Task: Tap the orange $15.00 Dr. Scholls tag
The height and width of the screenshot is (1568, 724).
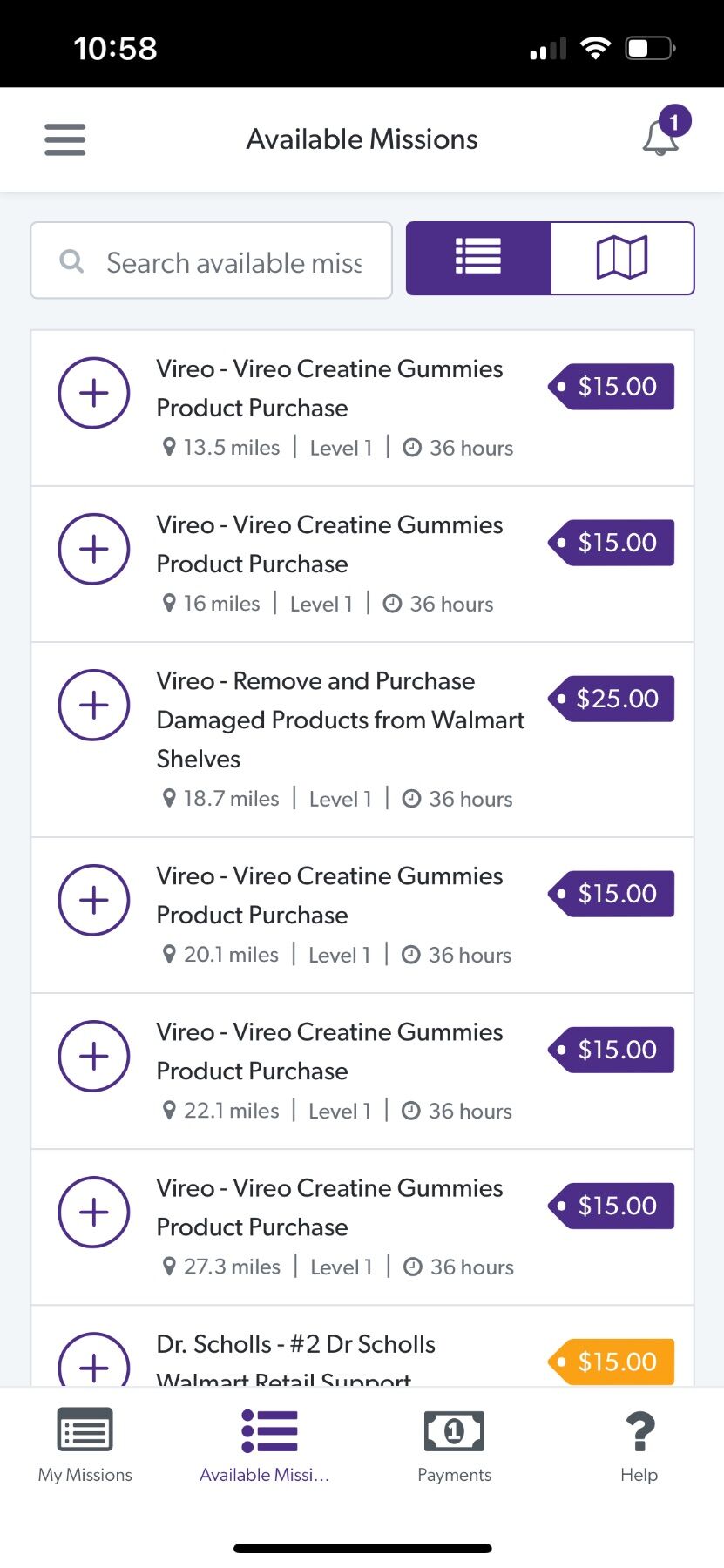Action: [x=611, y=1362]
